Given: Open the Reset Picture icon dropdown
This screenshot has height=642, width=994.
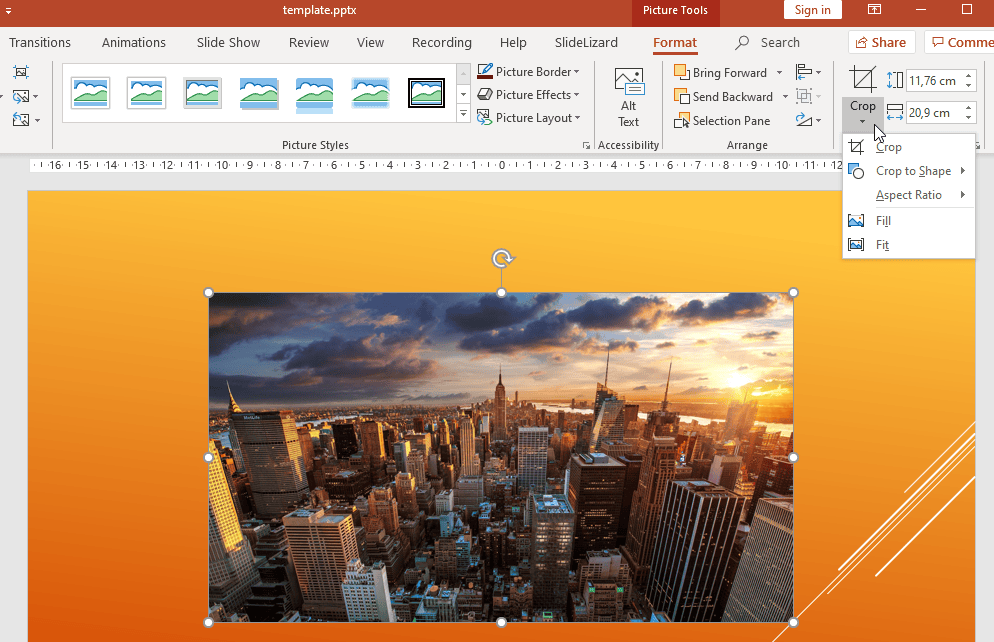Looking at the screenshot, I should pos(26,120).
